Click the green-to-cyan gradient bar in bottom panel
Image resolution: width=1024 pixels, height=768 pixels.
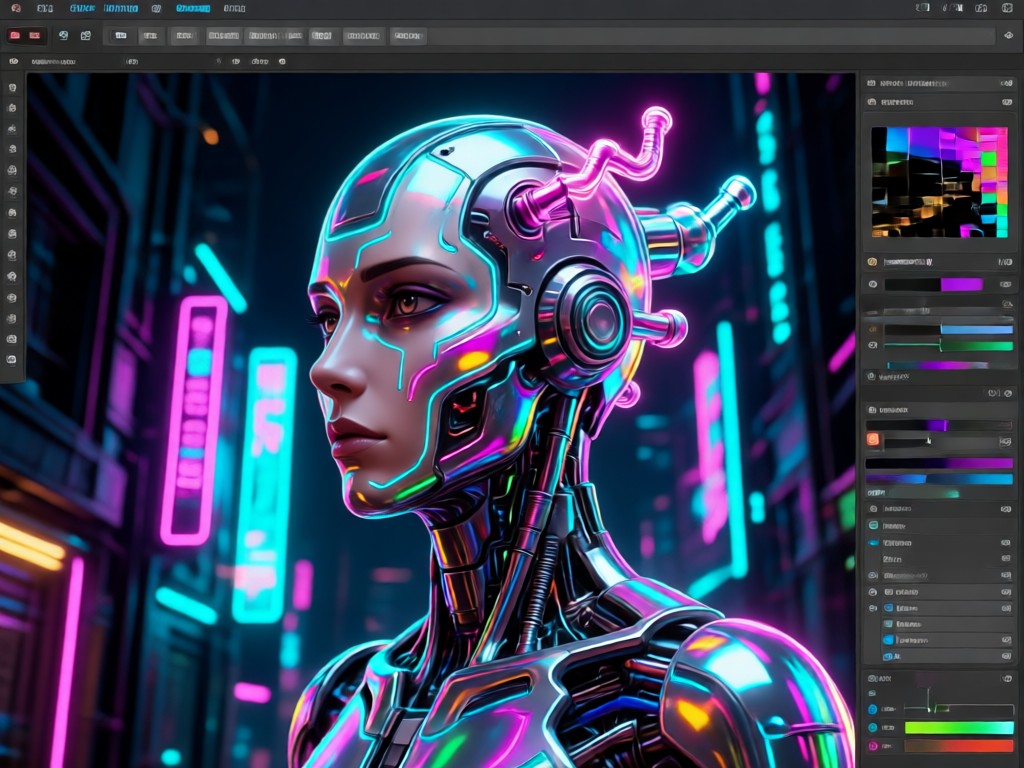959,728
